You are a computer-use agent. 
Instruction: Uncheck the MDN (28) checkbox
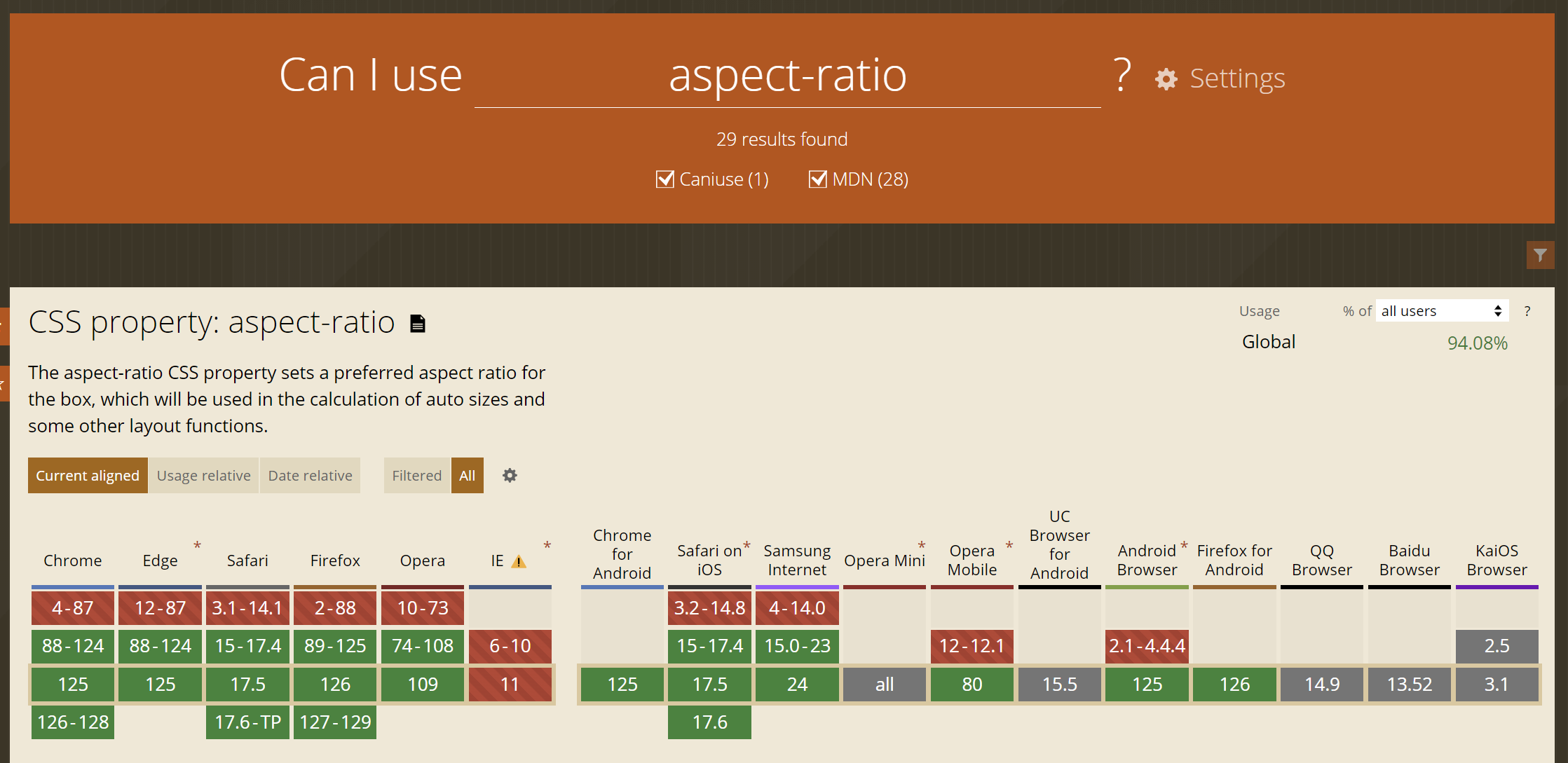[x=817, y=179]
